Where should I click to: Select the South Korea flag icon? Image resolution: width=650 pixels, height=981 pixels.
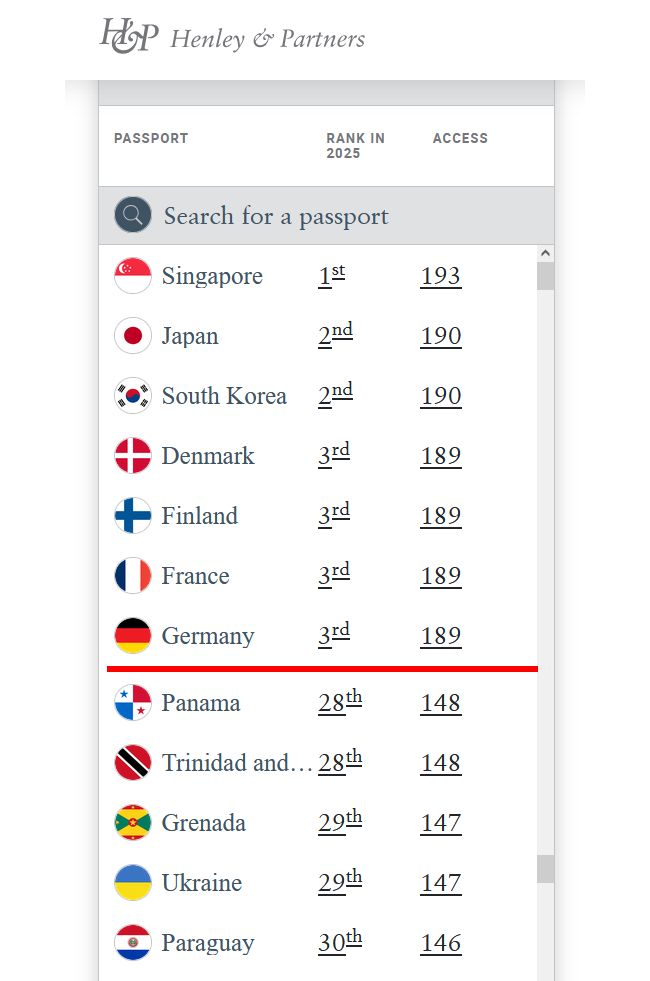133,396
